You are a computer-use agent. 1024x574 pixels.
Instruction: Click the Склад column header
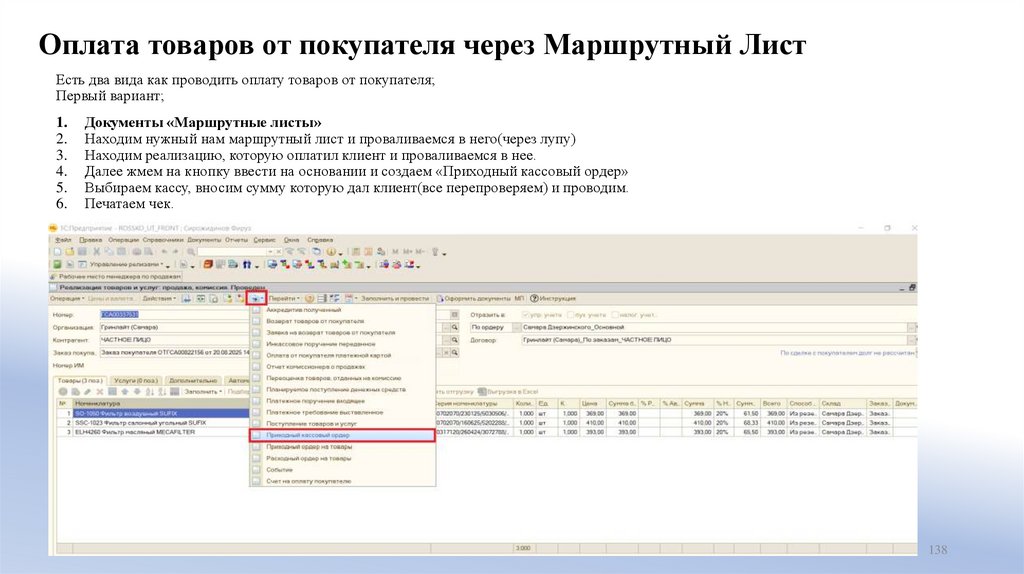(842, 404)
